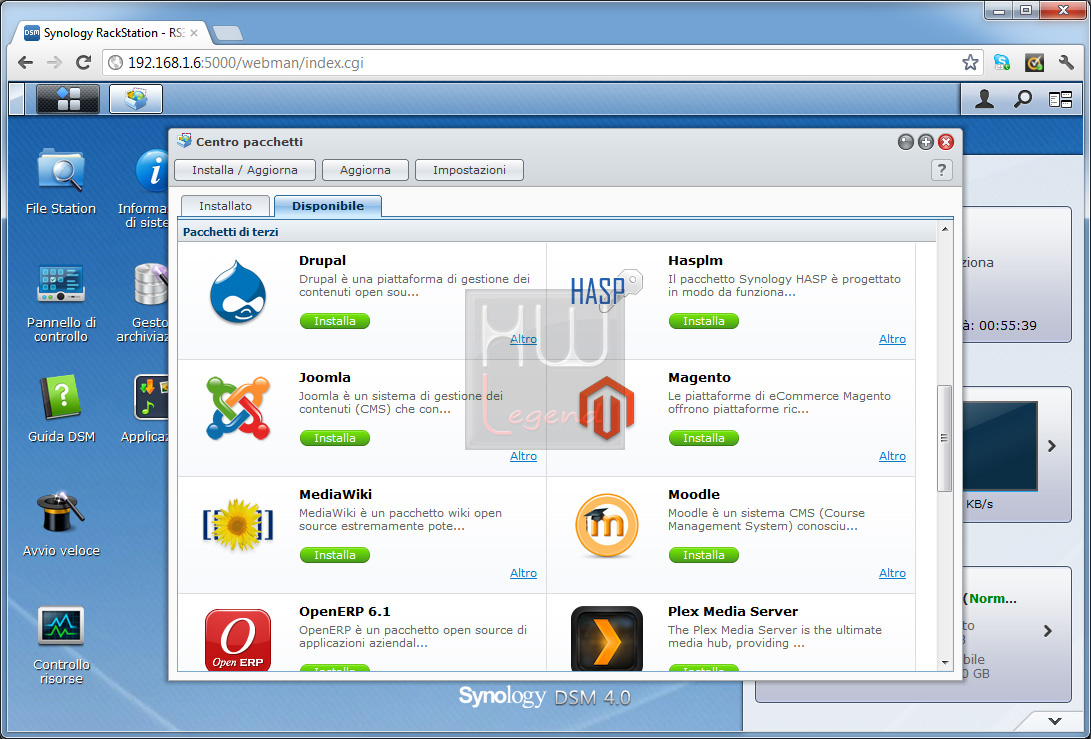This screenshot has height=739, width=1091.
Task: Click the Hasplm package title
Action: pos(695,261)
